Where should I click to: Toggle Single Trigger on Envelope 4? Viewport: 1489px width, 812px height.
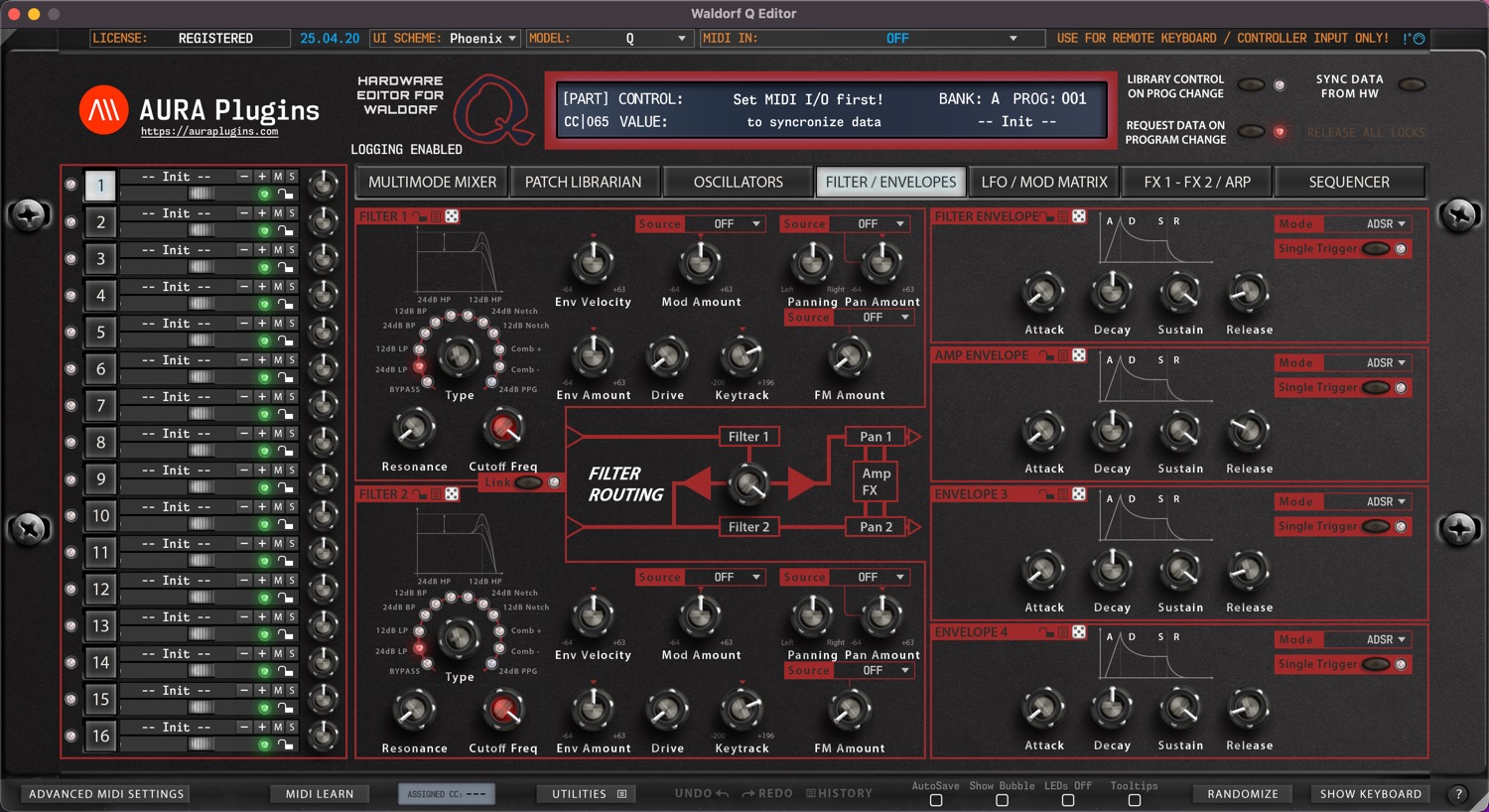[1376, 664]
